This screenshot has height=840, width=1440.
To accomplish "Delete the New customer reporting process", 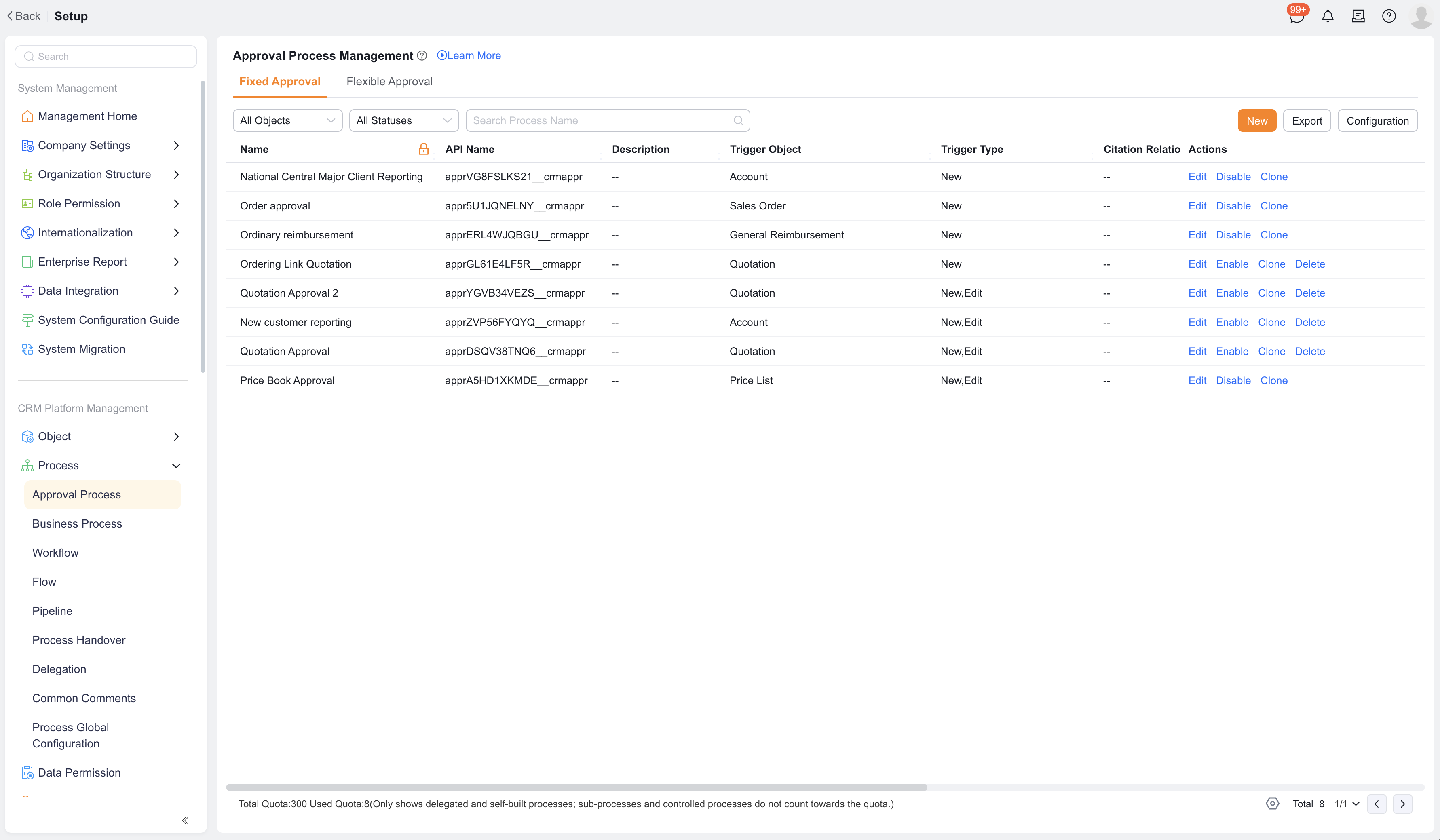I will click(x=1310, y=322).
